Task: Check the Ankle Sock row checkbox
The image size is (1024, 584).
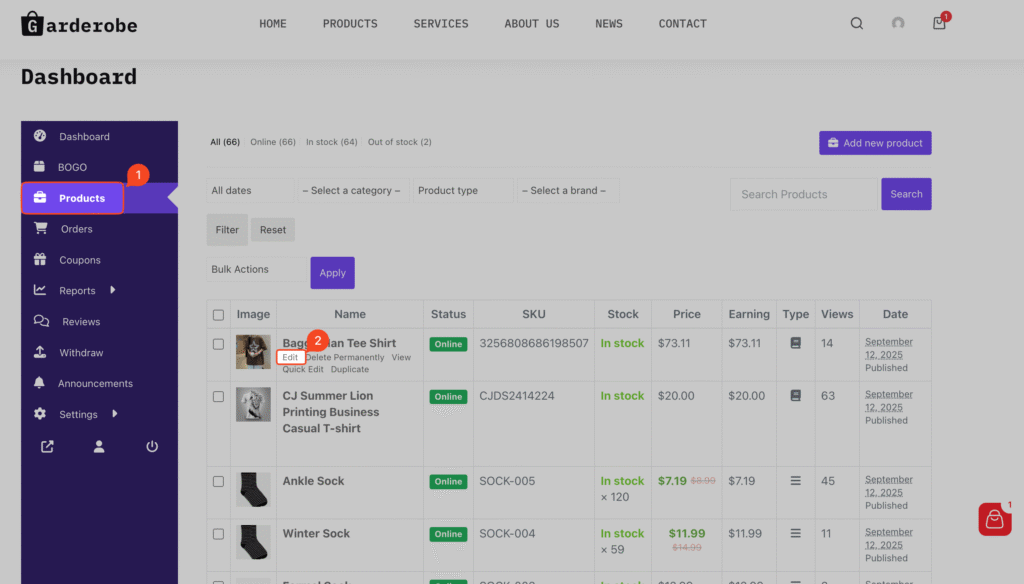Action: point(219,481)
